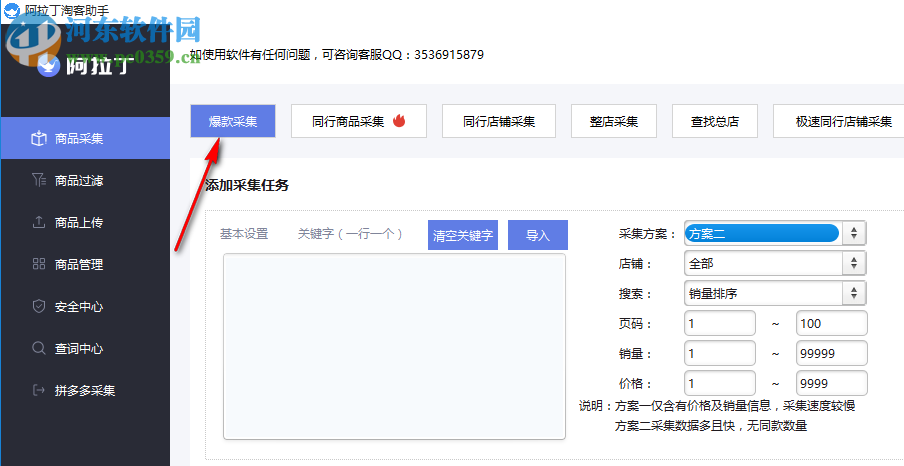Open the 店铺 dropdown showing 全部

[775, 264]
